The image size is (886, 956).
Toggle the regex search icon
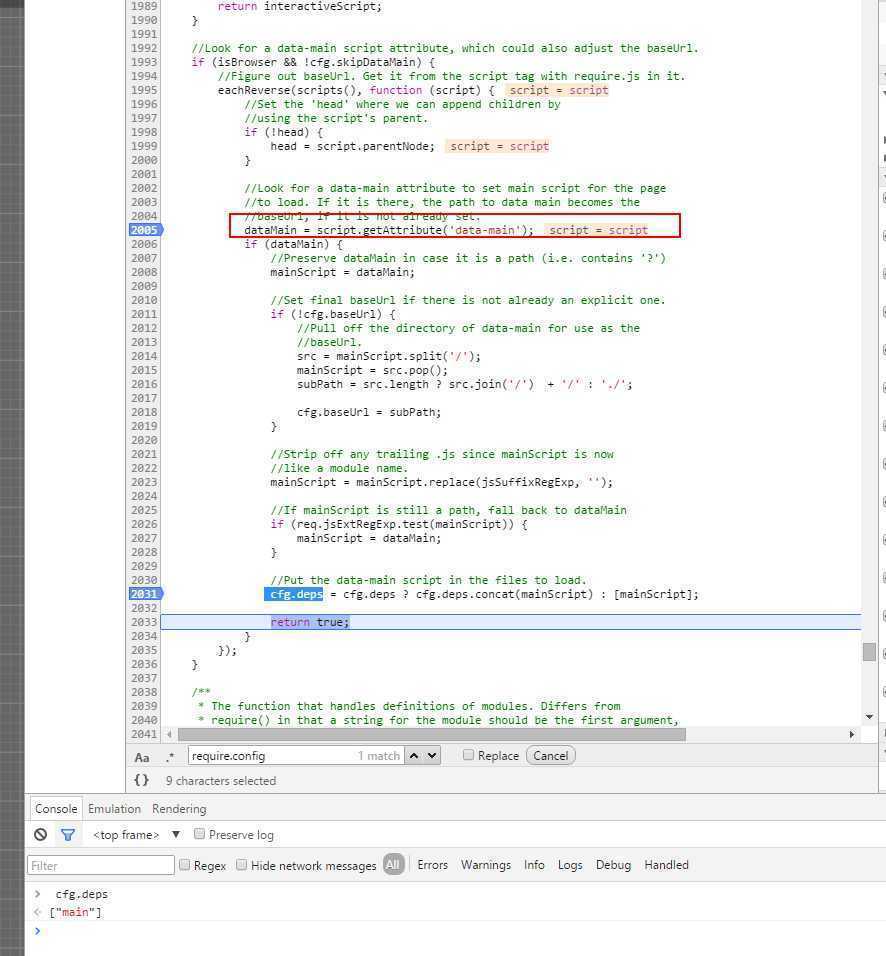click(170, 757)
